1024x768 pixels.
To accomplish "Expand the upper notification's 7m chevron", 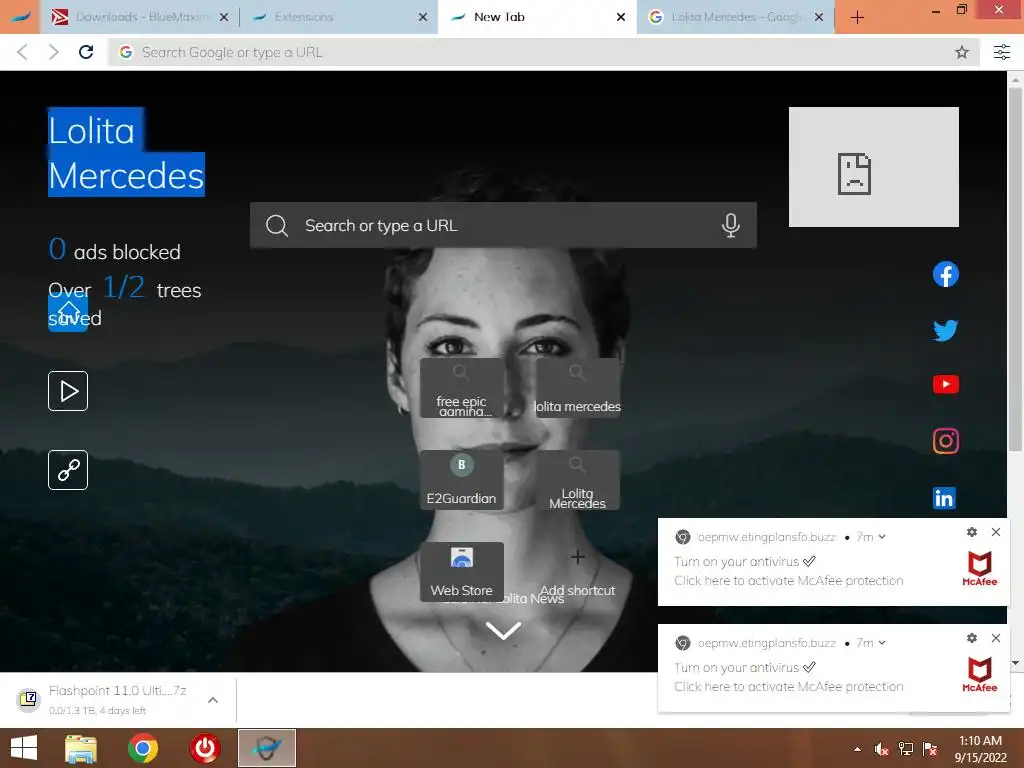I will [x=882, y=537].
